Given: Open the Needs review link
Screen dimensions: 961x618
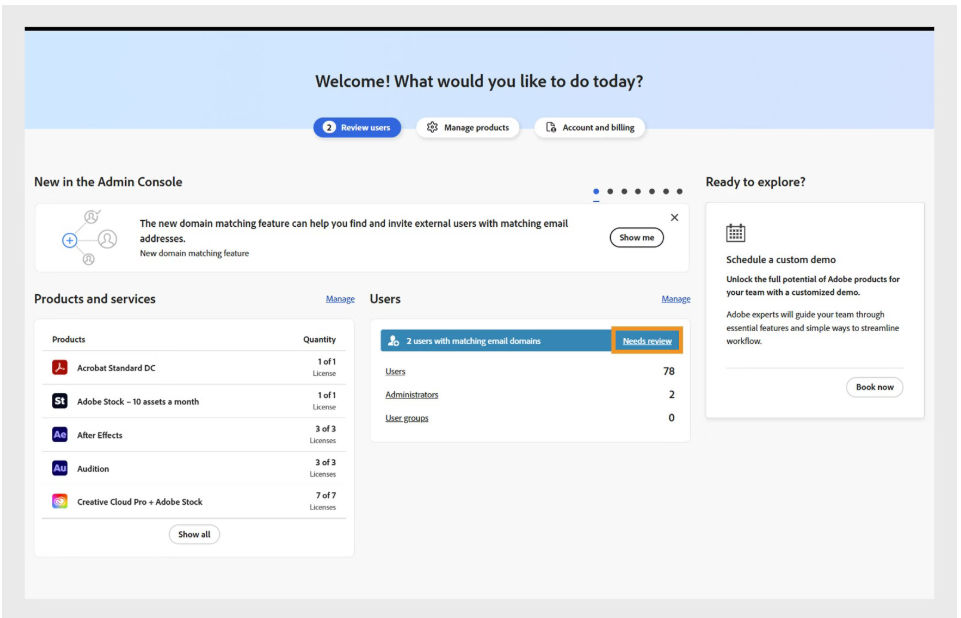Looking at the screenshot, I should click(x=647, y=341).
